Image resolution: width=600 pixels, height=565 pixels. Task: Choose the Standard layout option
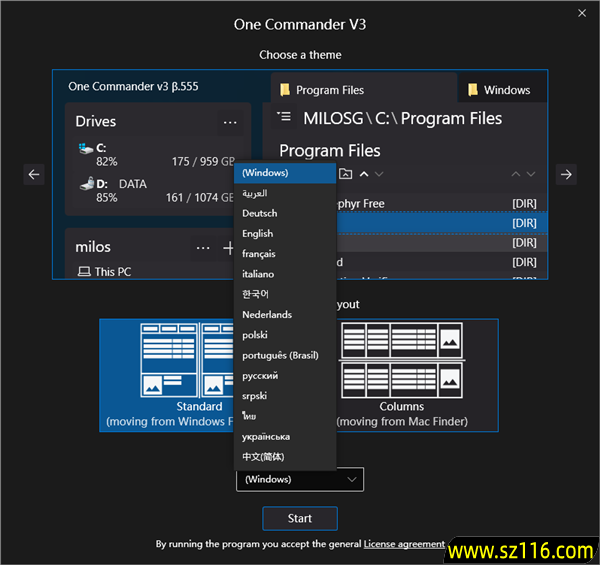[166, 375]
